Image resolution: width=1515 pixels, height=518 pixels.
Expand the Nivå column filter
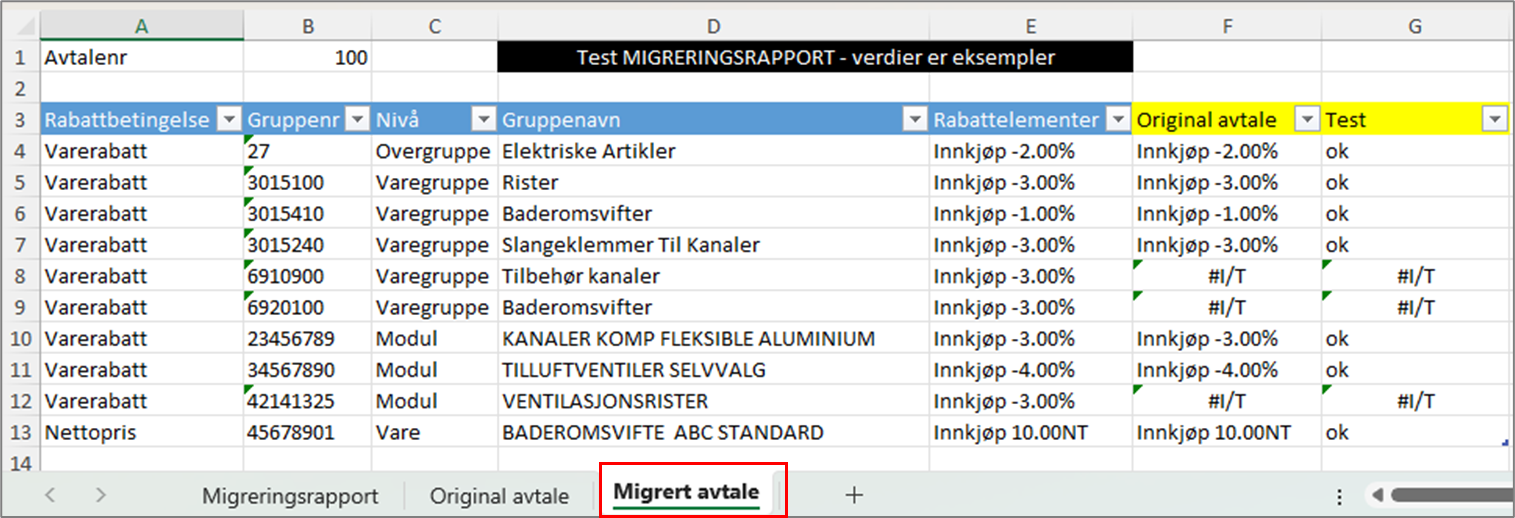point(484,120)
